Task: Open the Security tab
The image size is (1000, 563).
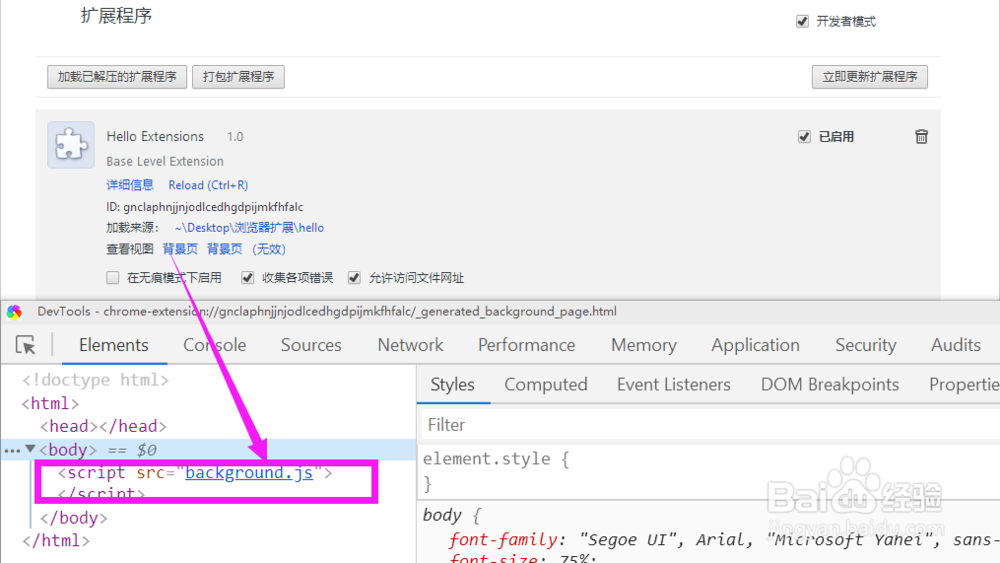Action: coord(865,345)
